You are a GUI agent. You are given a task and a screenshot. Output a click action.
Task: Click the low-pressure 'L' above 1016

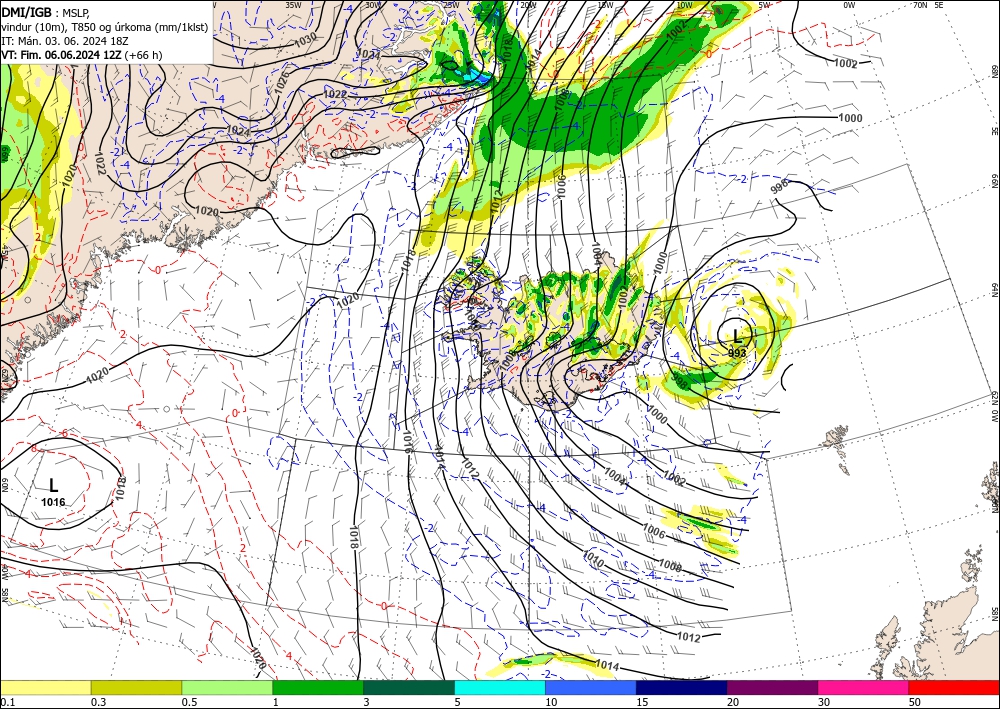point(54,487)
